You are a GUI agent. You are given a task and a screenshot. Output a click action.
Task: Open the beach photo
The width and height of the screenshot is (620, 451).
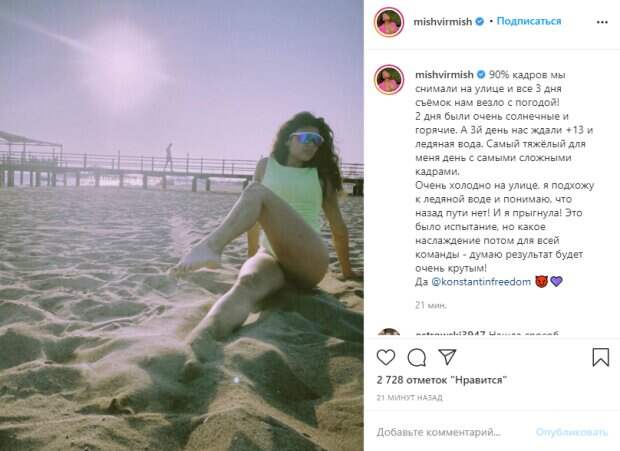pyautogui.click(x=182, y=225)
